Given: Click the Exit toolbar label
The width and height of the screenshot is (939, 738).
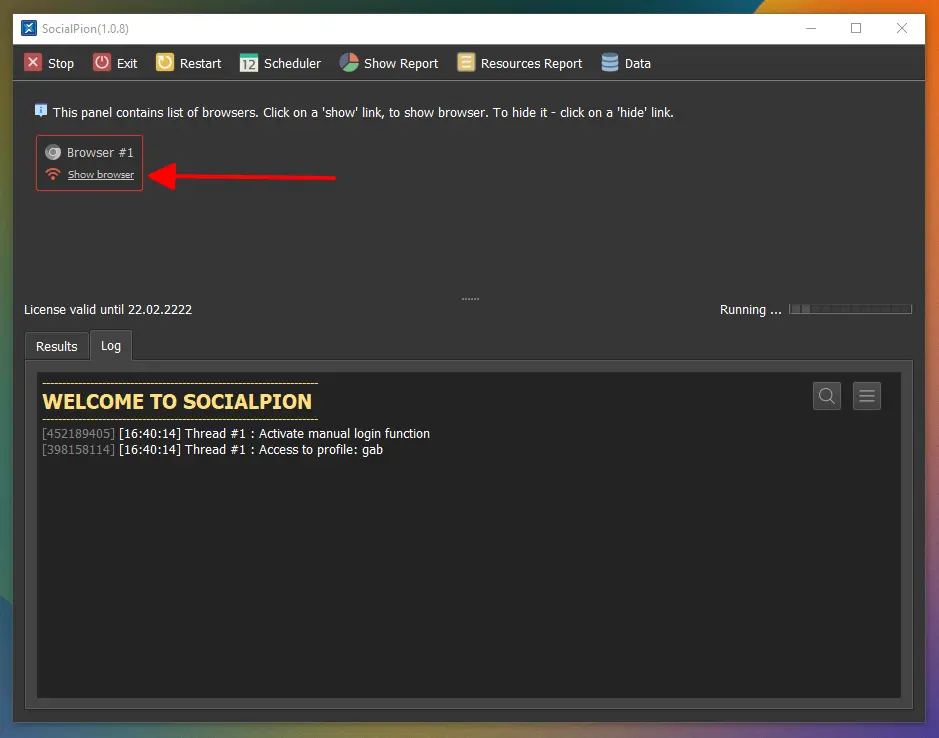Looking at the screenshot, I should tap(127, 63).
